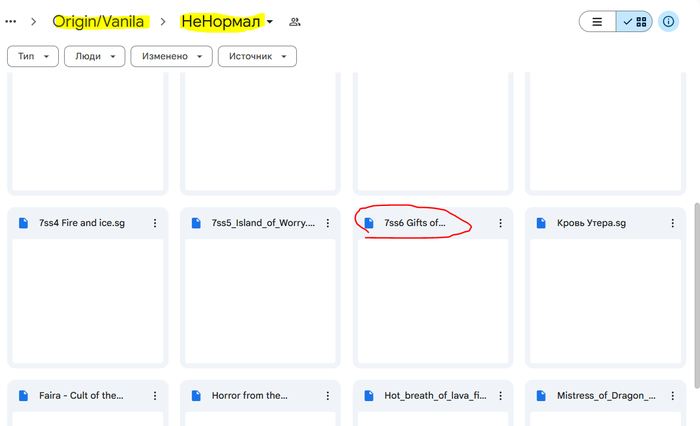This screenshot has width=700, height=426.
Task: Expand the Источник filter dropdown
Action: [x=258, y=57]
